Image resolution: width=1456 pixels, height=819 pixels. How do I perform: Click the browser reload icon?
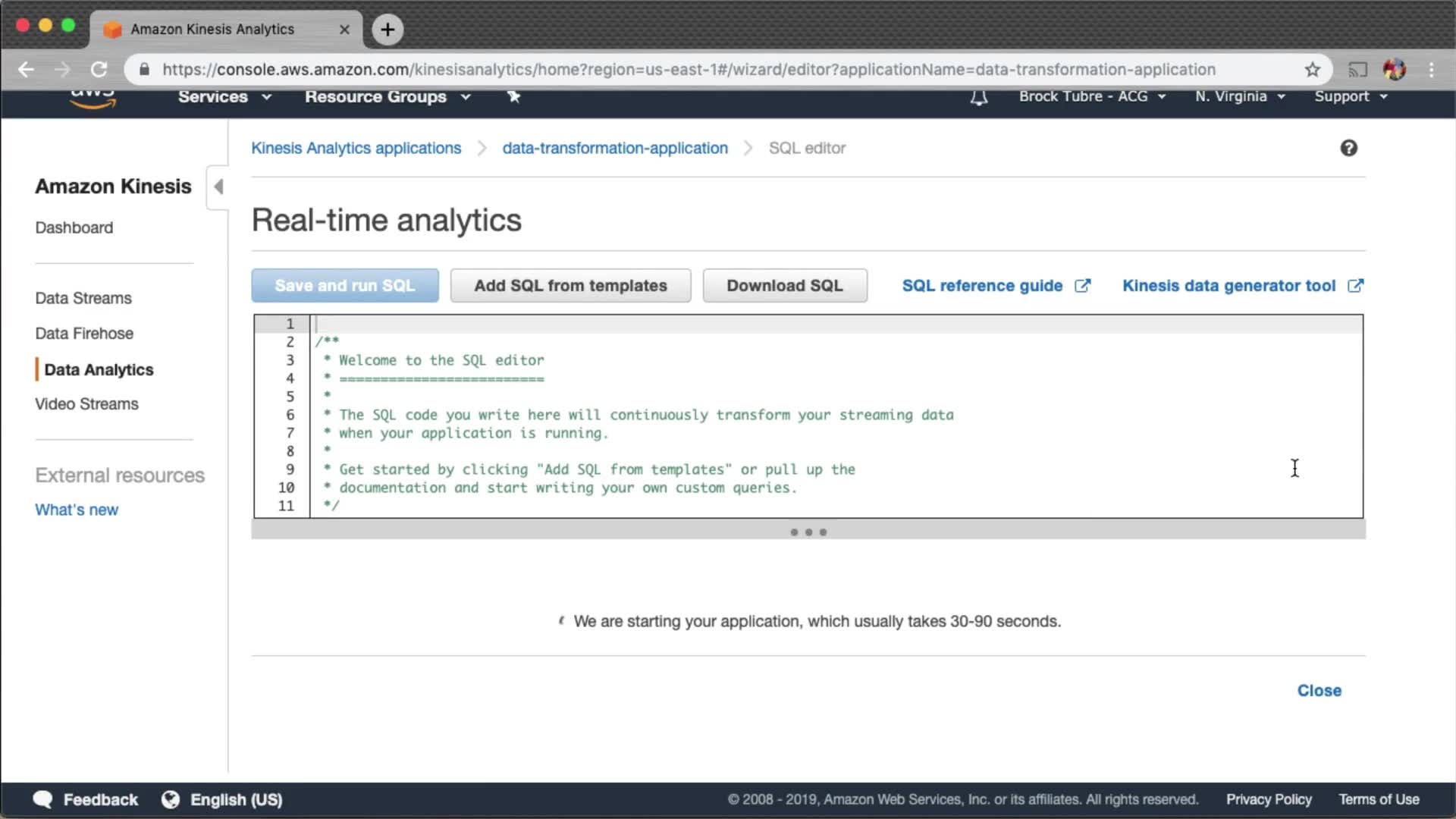coord(99,70)
